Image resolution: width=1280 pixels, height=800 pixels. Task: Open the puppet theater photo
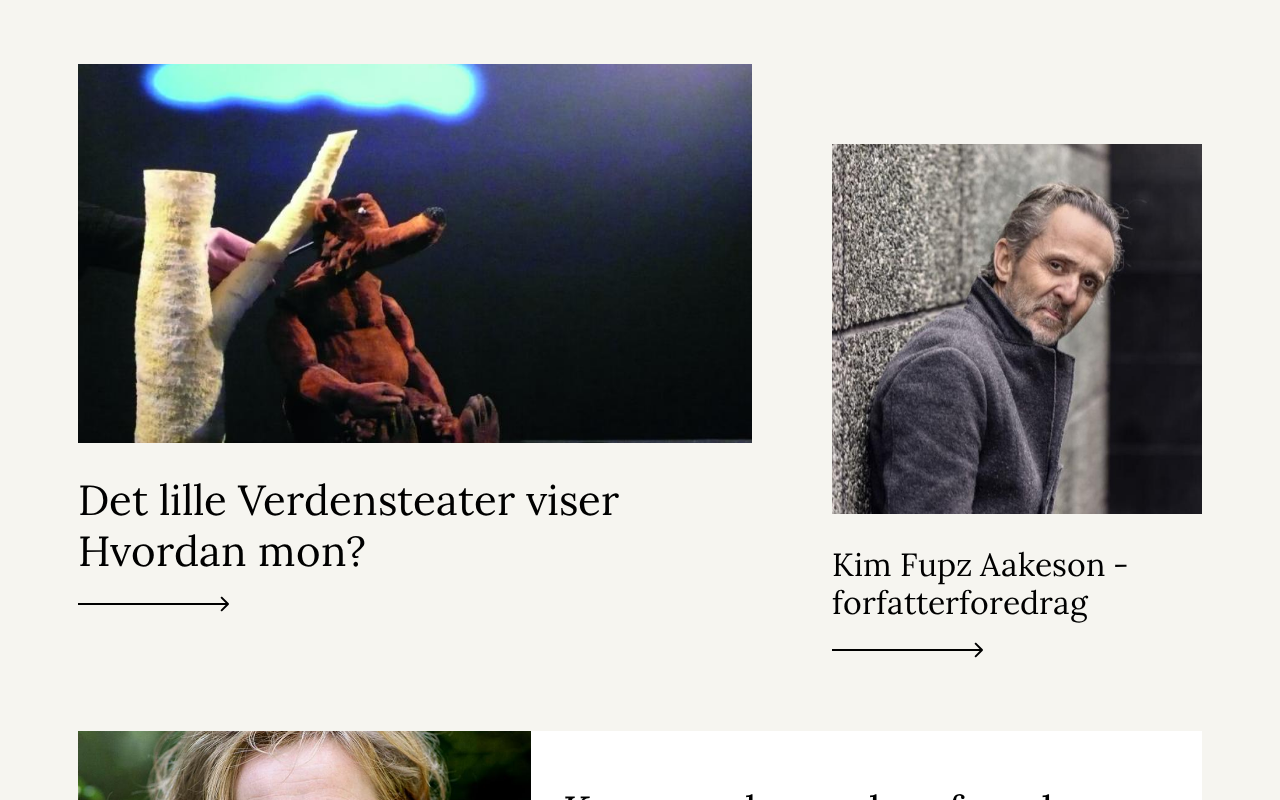[x=415, y=253]
